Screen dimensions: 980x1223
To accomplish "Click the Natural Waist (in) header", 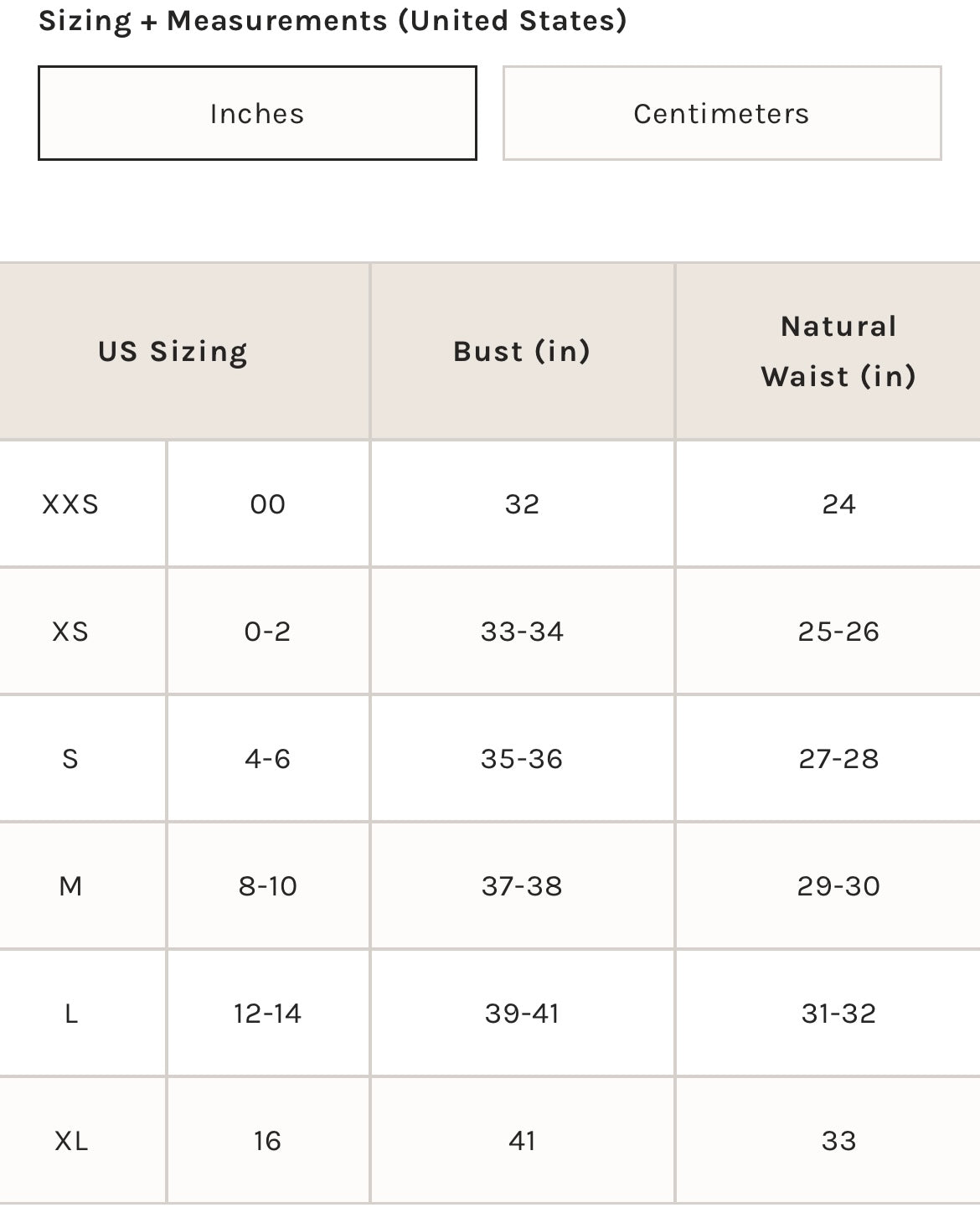I will (x=838, y=351).
